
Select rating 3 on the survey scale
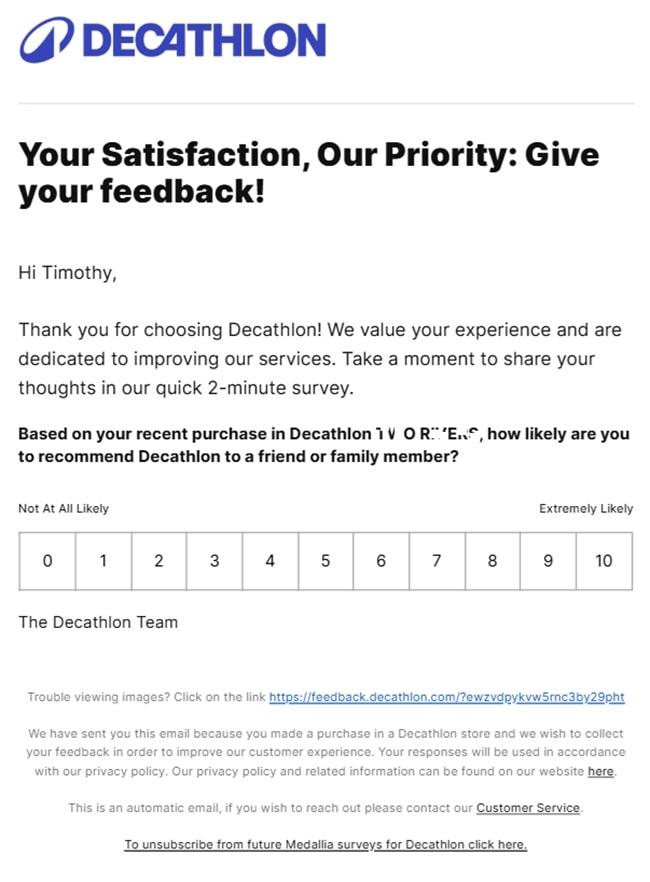(x=214, y=561)
